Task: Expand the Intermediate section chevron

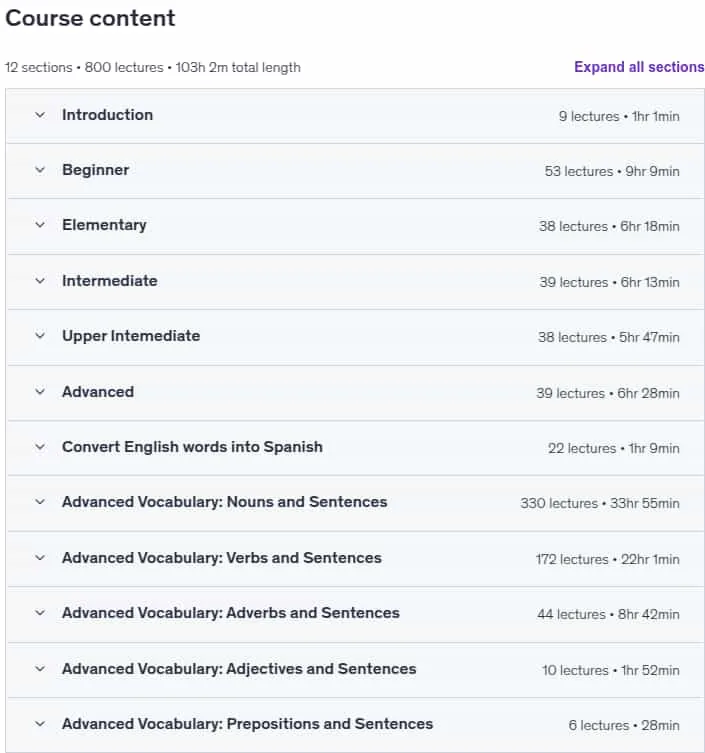Action: [40, 281]
